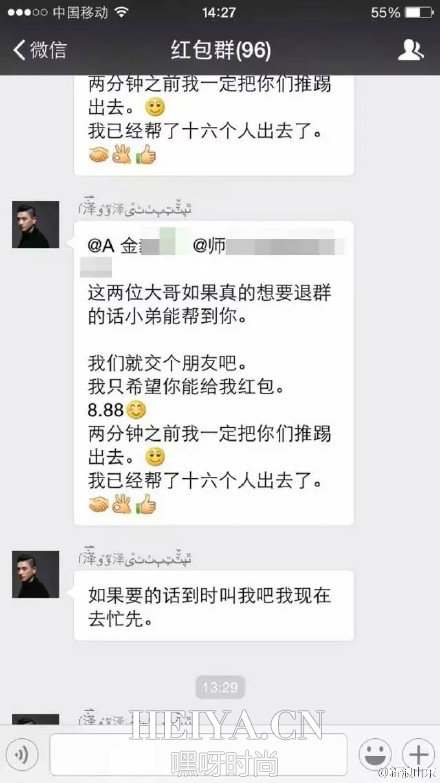The width and height of the screenshot is (440, 783).
Task: Open group members icon in header
Action: click(411, 50)
